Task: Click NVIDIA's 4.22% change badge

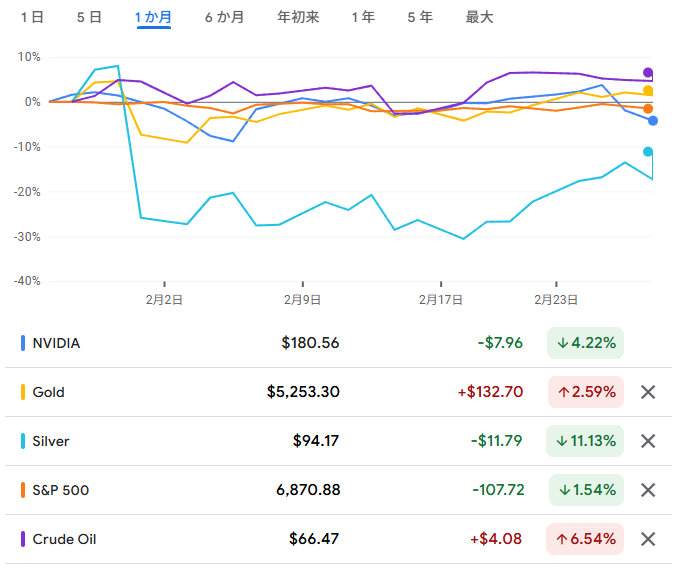Action: coord(585,343)
